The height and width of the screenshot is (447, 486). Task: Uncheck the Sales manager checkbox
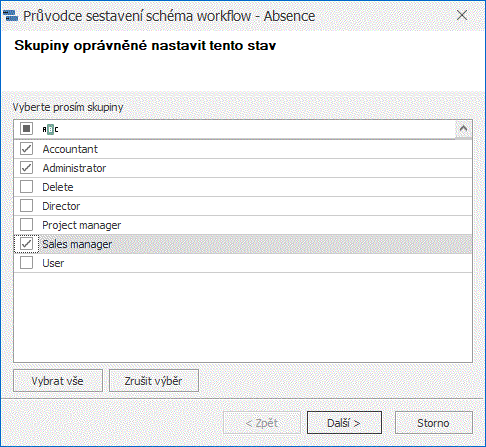26,244
